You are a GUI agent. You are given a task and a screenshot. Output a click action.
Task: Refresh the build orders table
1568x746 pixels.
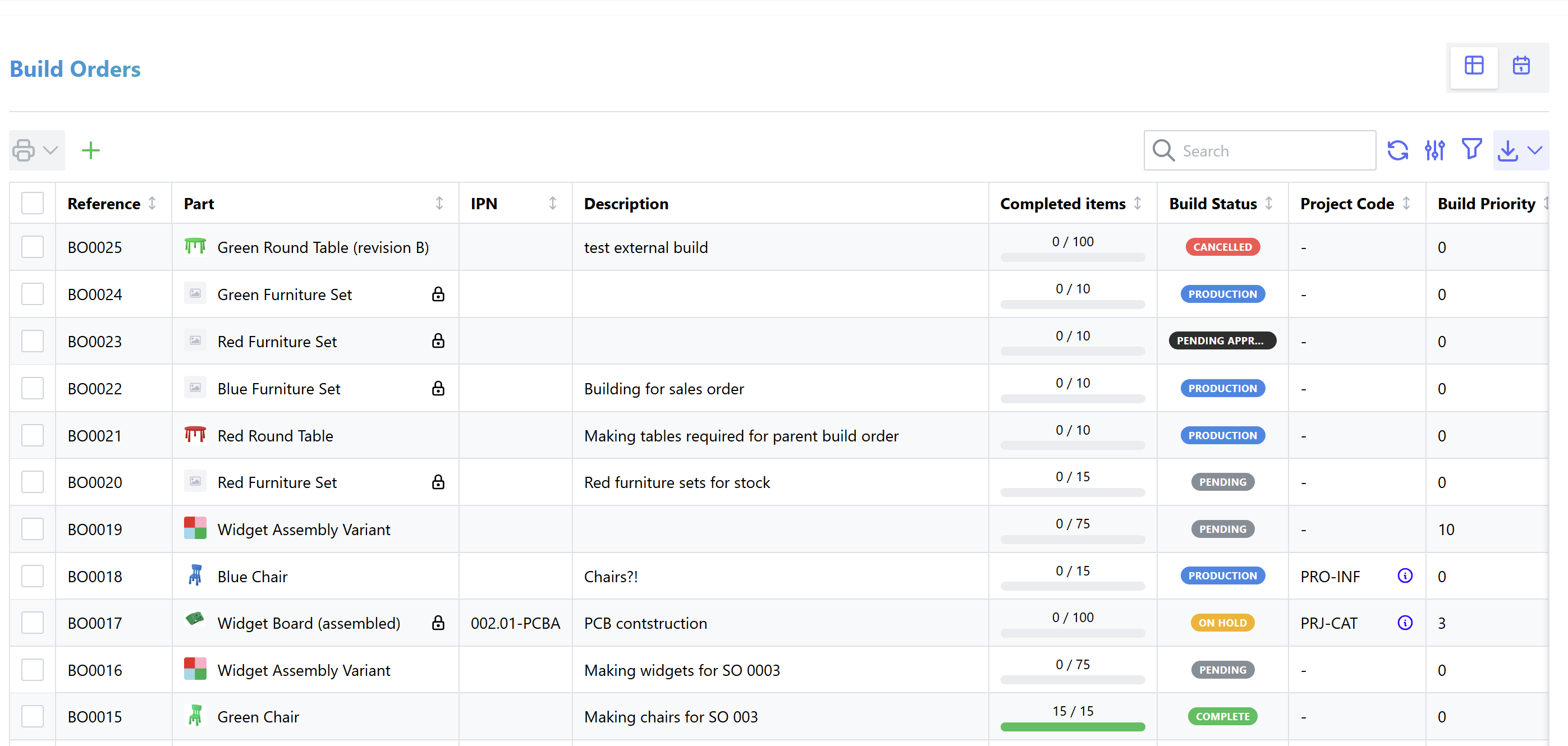(x=1398, y=150)
